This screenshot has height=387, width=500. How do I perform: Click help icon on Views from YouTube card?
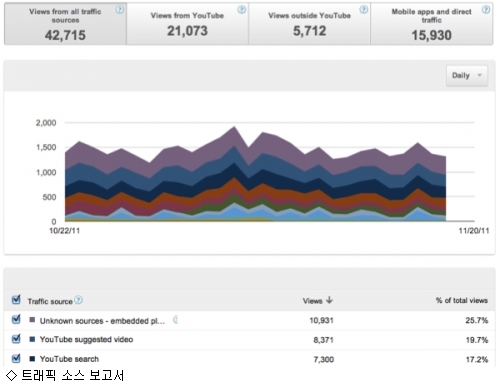point(242,10)
